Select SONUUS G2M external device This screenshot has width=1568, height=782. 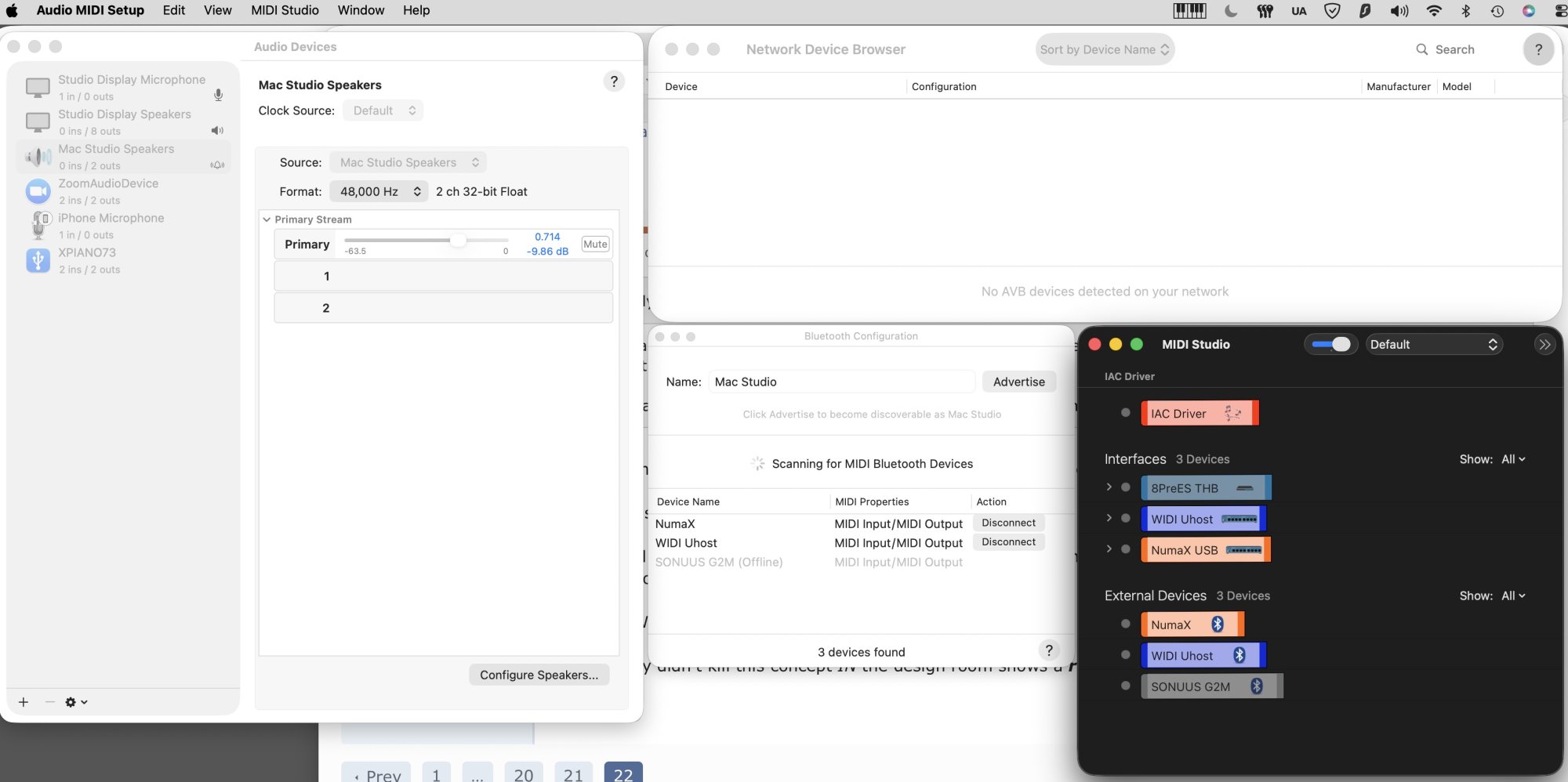tap(1212, 686)
